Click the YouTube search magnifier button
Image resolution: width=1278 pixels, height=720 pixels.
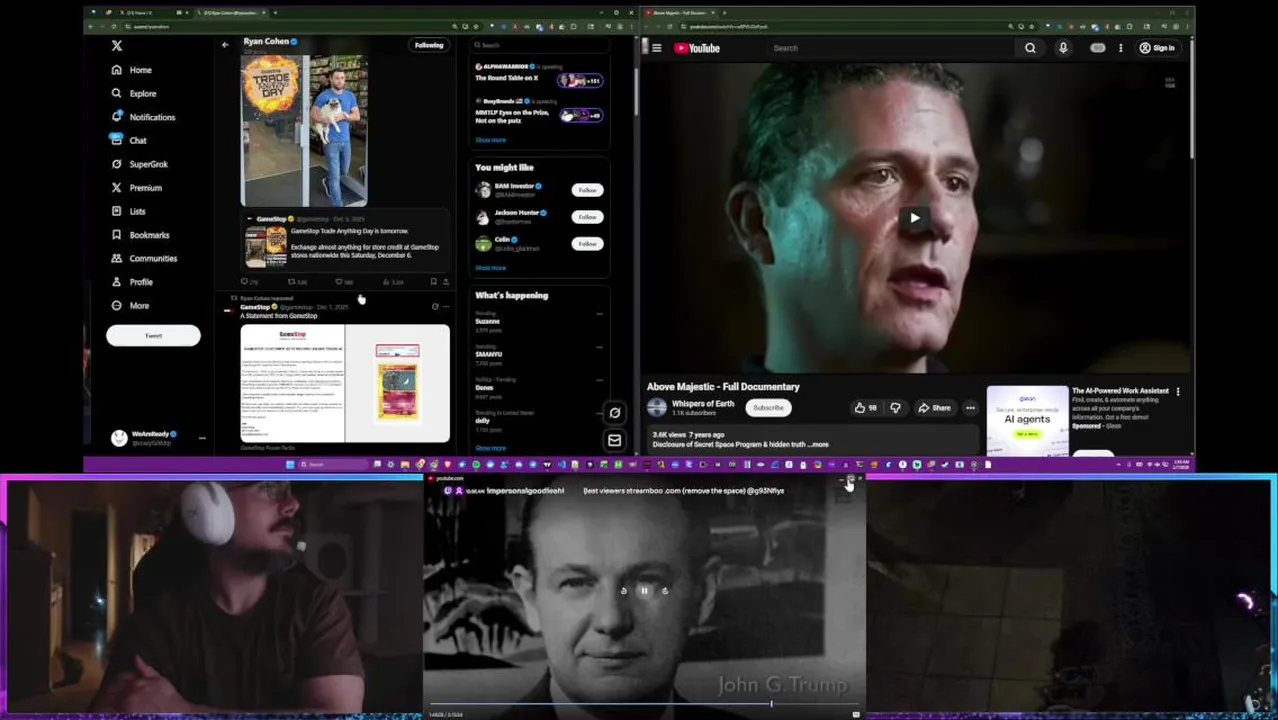coord(1030,48)
